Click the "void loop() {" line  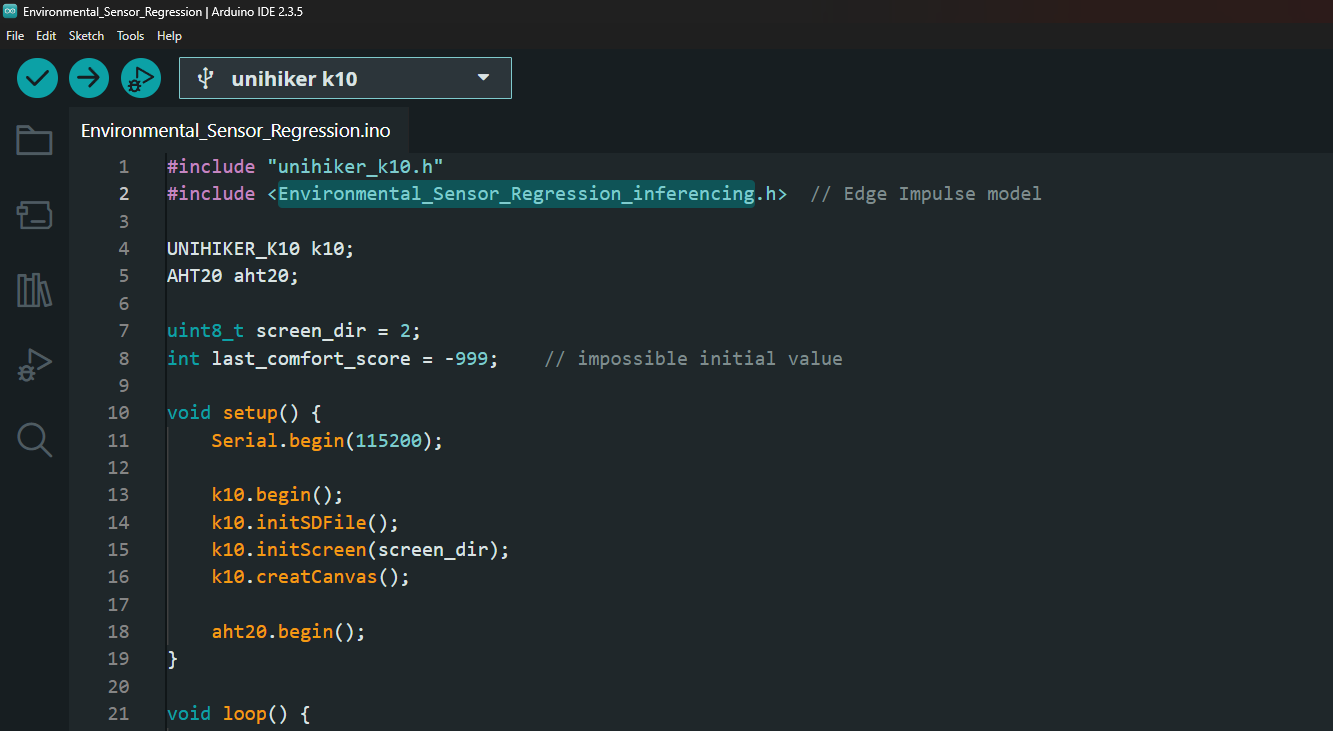pos(239,713)
